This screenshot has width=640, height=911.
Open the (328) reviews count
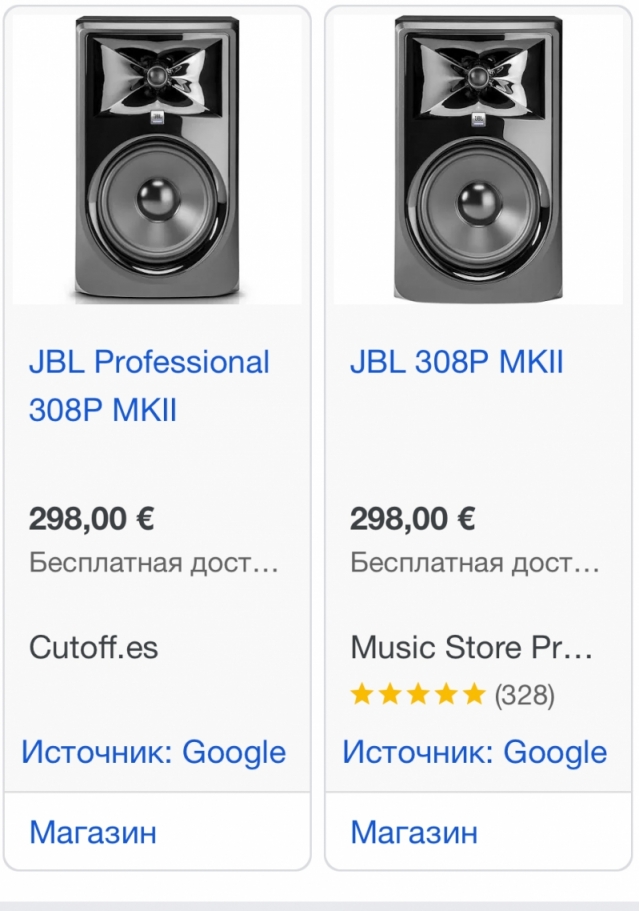click(524, 694)
